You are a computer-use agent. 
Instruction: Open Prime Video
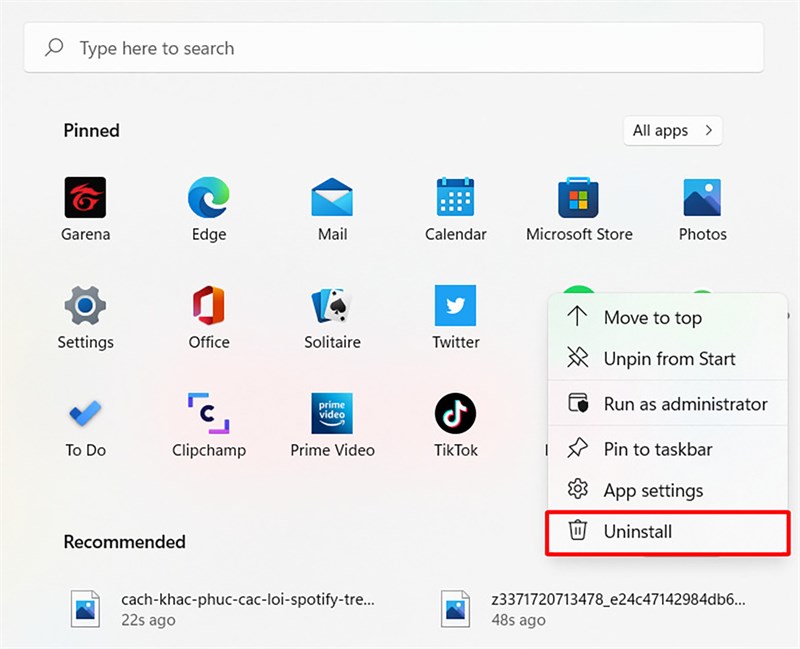(x=332, y=417)
